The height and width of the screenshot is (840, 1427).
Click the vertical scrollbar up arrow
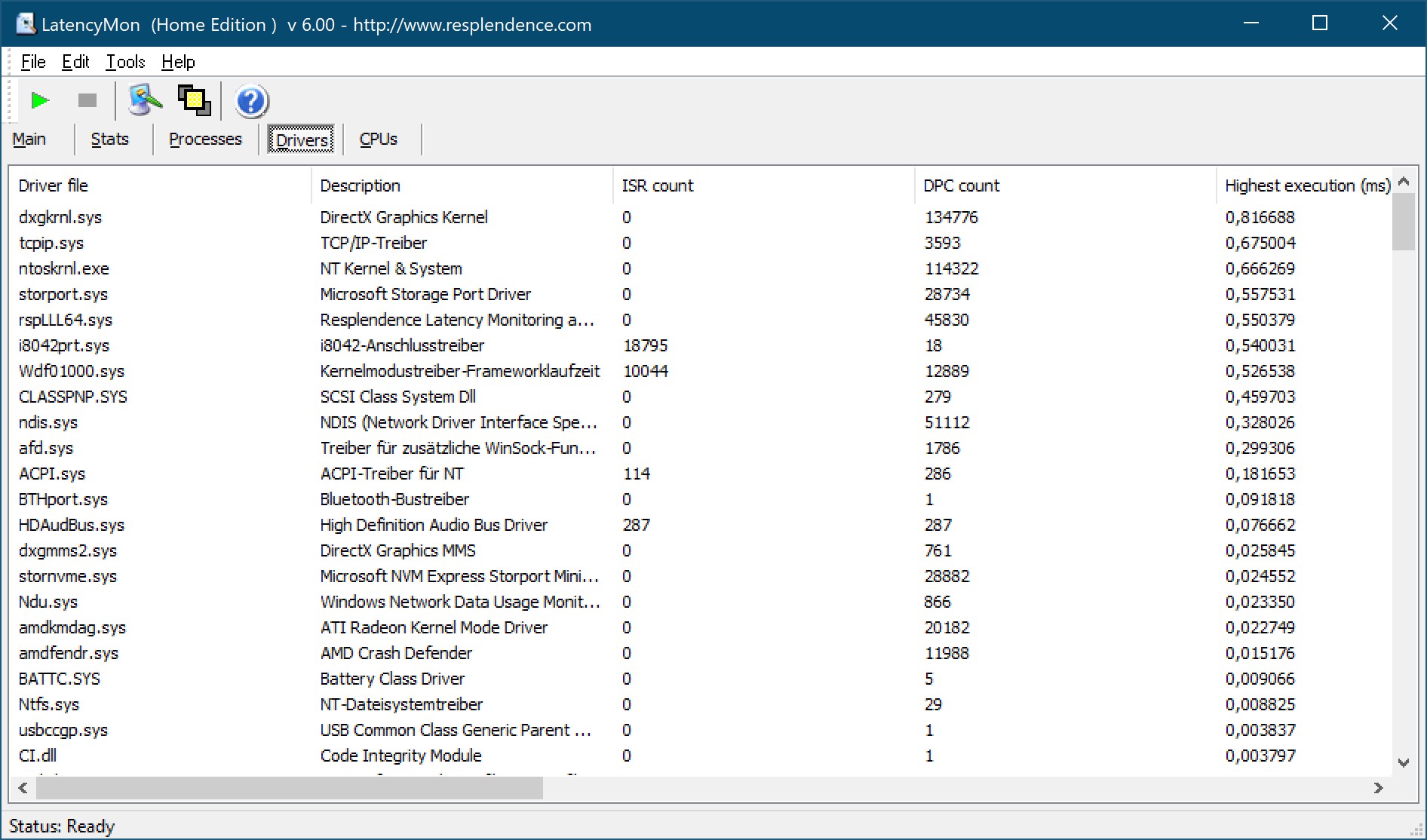click(1404, 181)
